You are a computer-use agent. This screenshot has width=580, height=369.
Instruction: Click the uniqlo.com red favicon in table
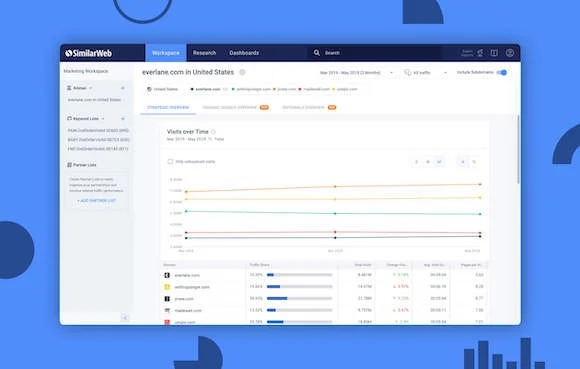[167, 322]
